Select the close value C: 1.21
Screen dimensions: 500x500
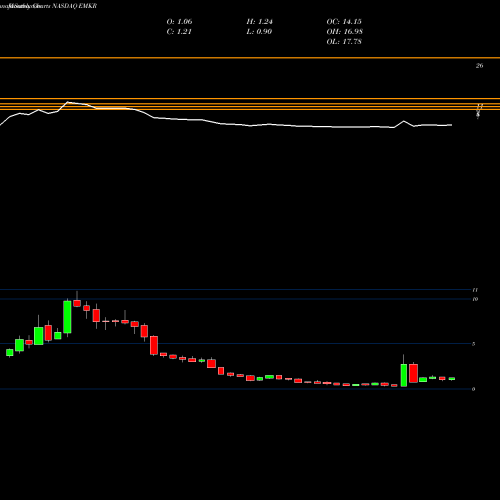(x=179, y=32)
